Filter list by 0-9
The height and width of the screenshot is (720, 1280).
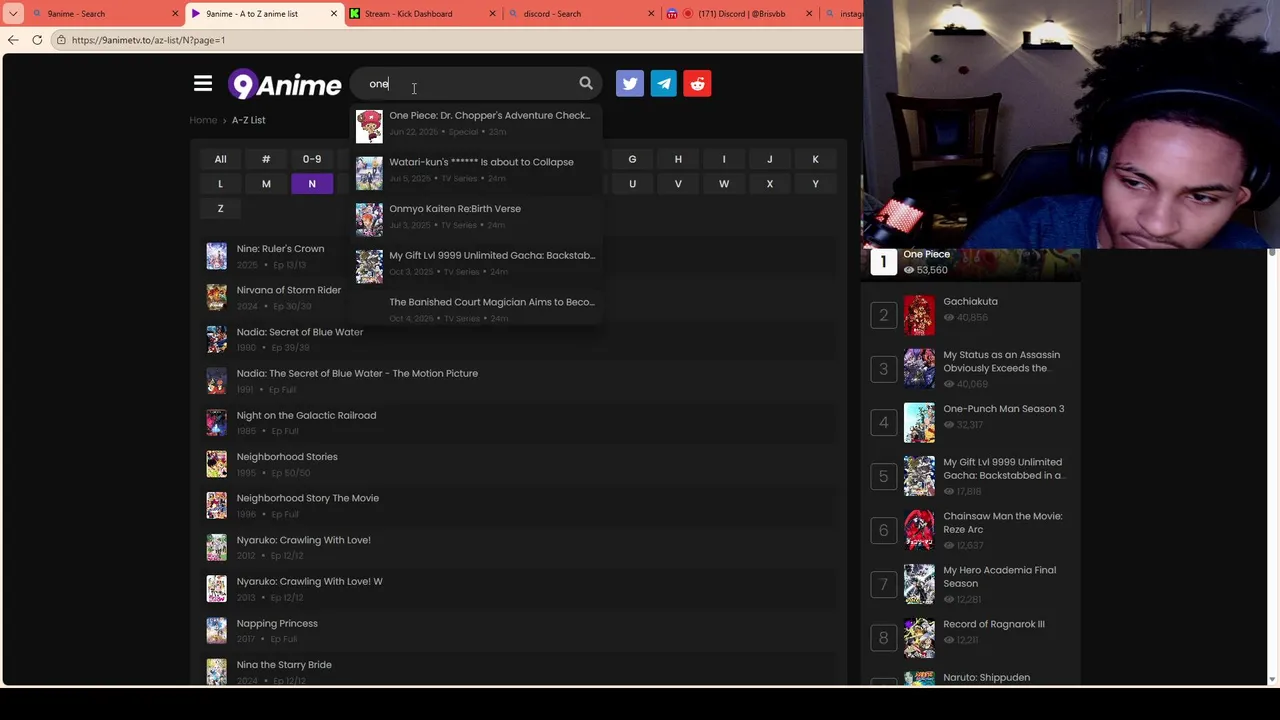[312, 159]
